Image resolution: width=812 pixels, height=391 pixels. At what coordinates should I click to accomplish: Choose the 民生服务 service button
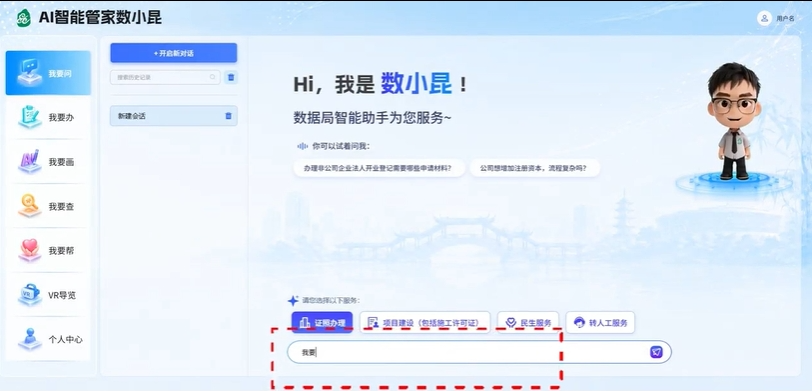pos(528,323)
